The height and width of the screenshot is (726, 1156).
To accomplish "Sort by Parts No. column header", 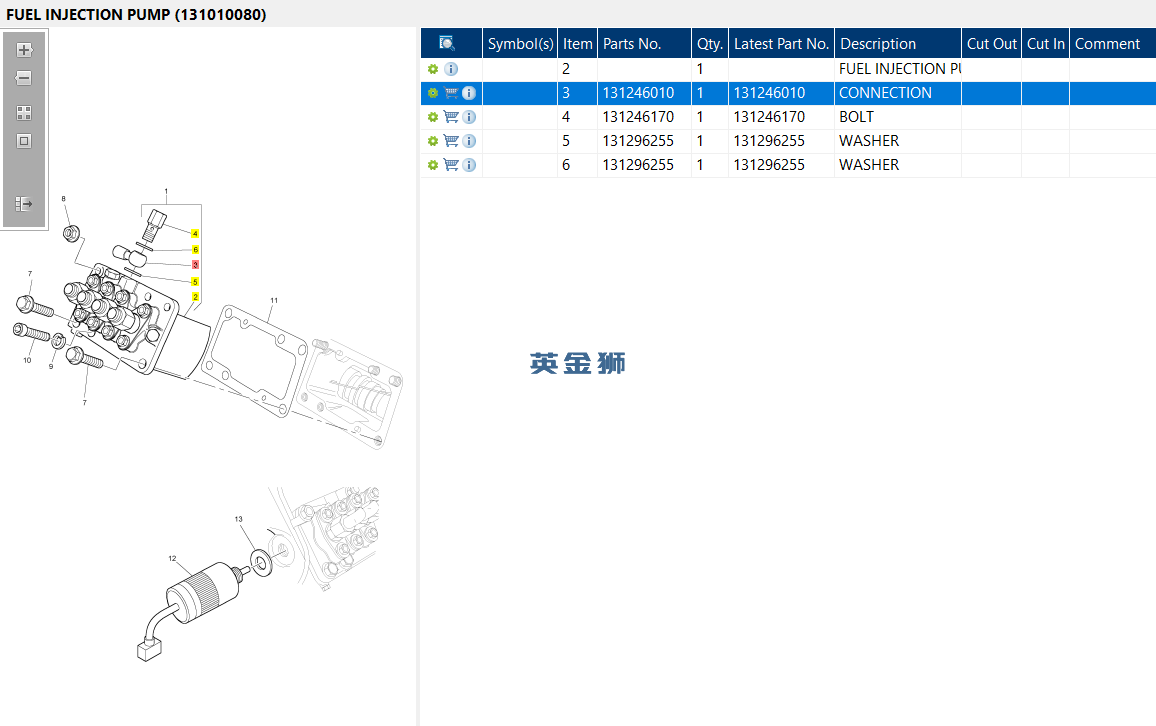I will 644,43.
